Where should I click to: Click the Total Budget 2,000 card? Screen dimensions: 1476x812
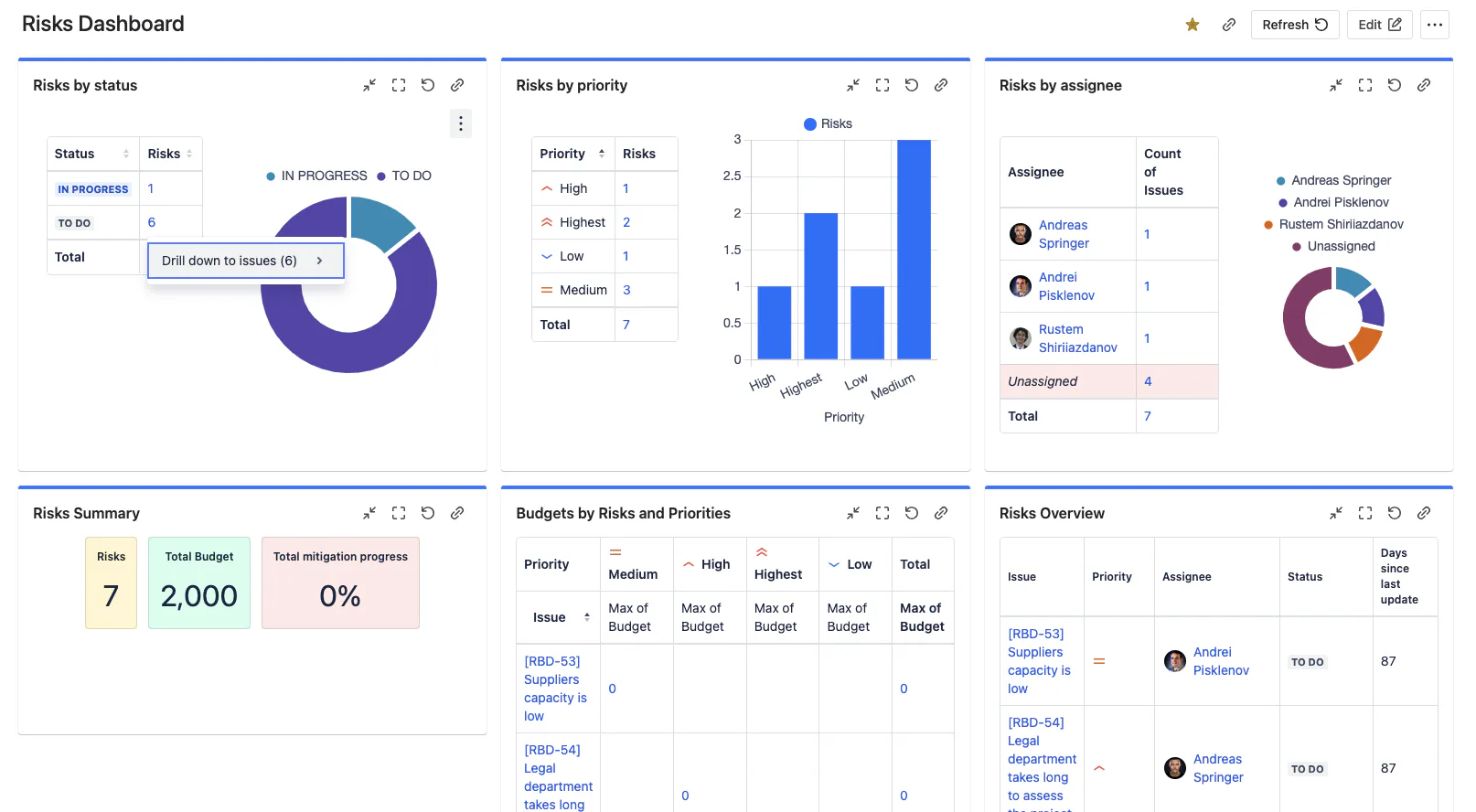pos(199,582)
